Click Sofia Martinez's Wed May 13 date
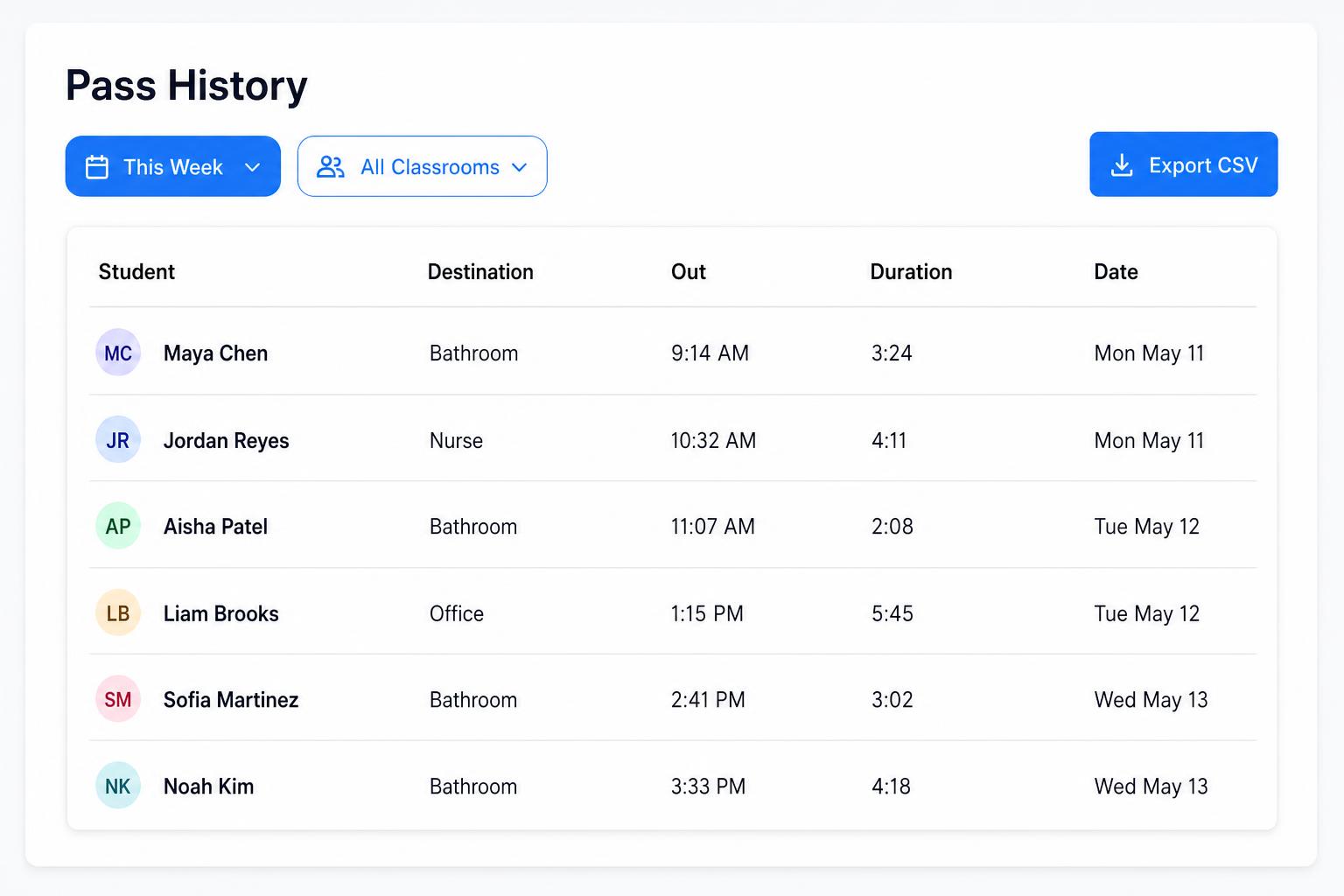1344x896 pixels. click(x=1151, y=700)
